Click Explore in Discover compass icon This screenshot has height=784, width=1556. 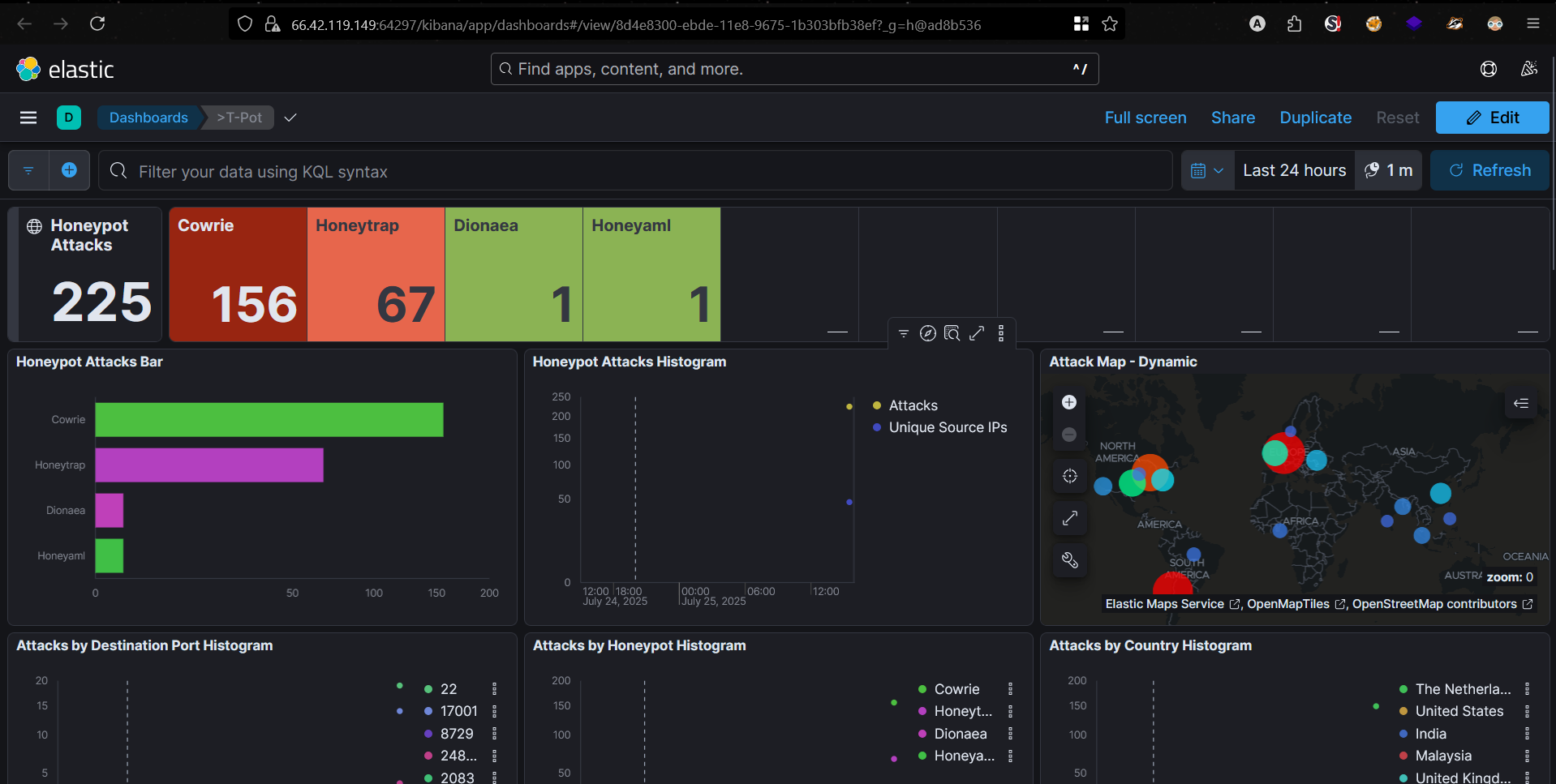coord(928,333)
